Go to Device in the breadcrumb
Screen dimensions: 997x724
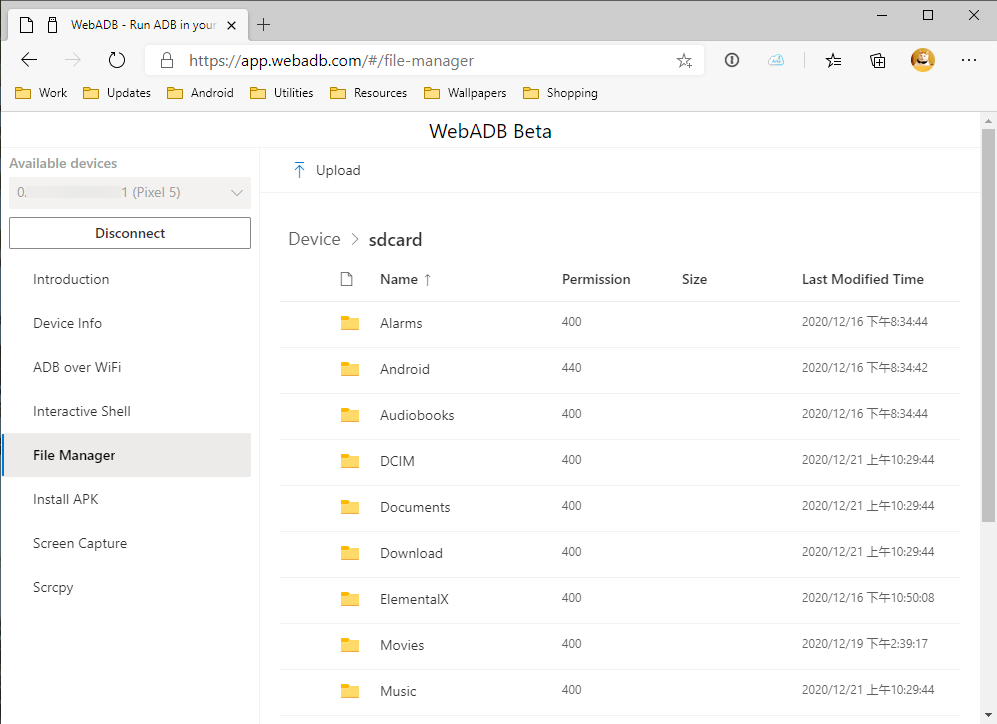pos(314,239)
